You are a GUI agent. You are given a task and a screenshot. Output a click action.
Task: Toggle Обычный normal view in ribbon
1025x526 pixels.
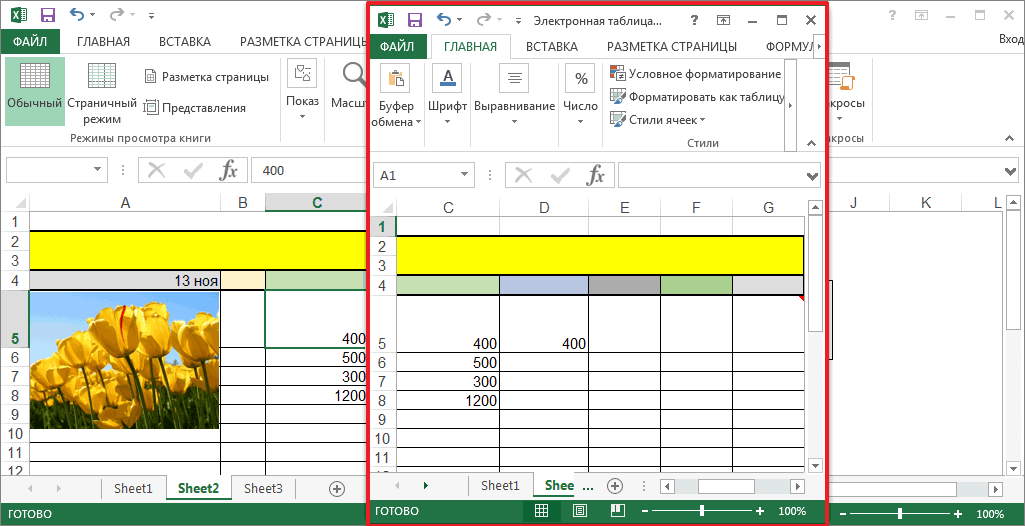tap(35, 90)
